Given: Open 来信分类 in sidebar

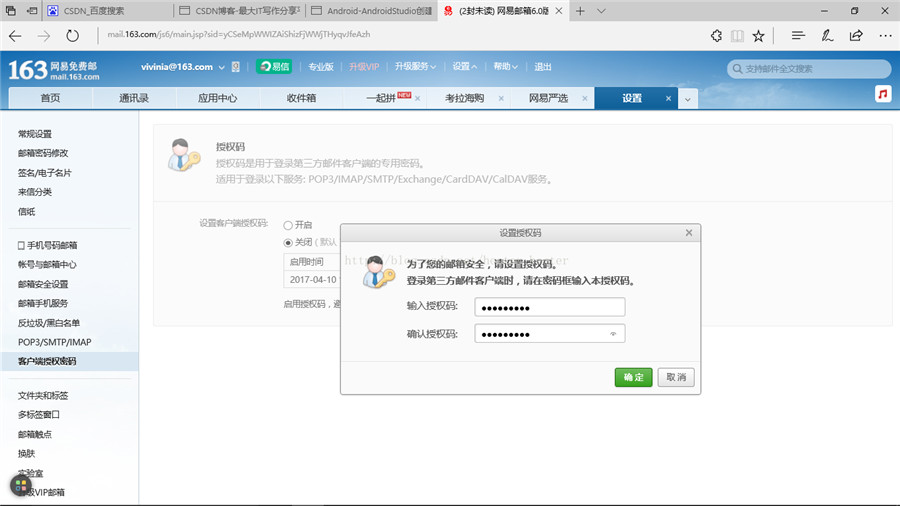Looking at the screenshot, I should [35, 192].
